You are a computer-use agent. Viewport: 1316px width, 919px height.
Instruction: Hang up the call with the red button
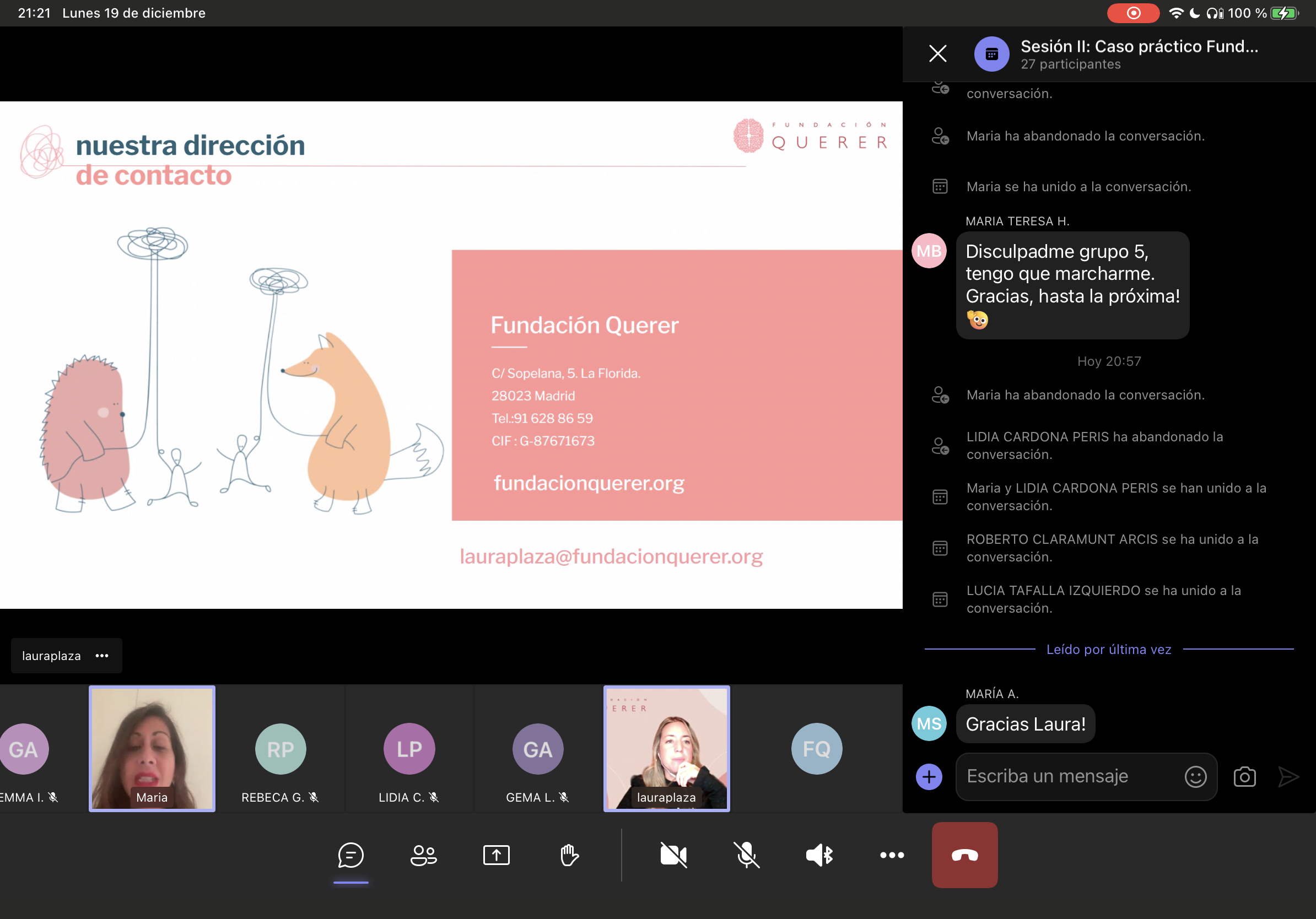[x=964, y=855]
